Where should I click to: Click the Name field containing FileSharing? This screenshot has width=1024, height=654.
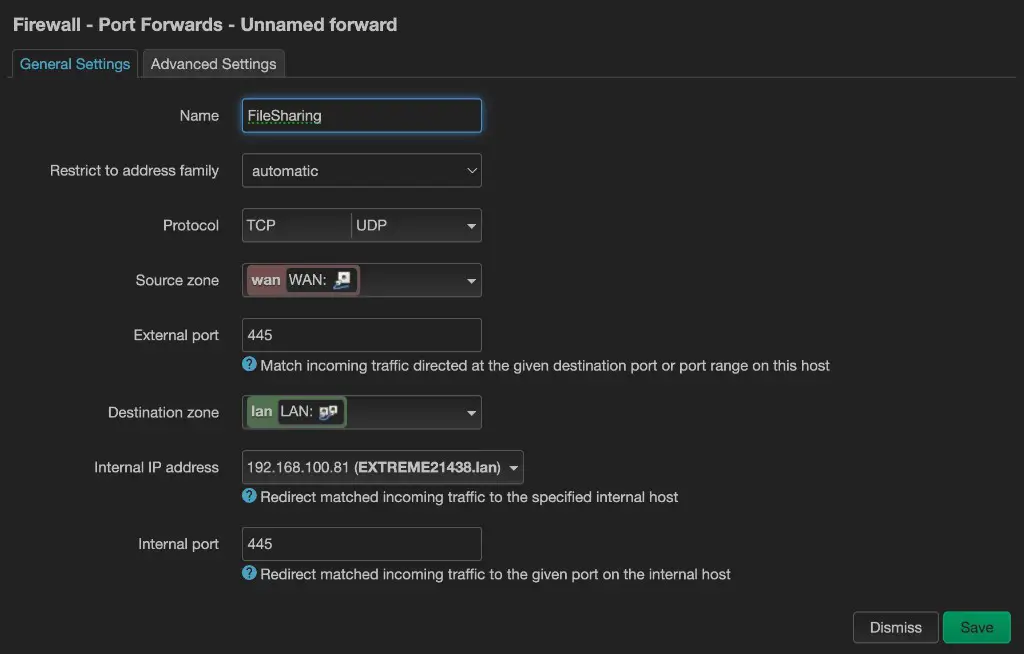click(361, 116)
